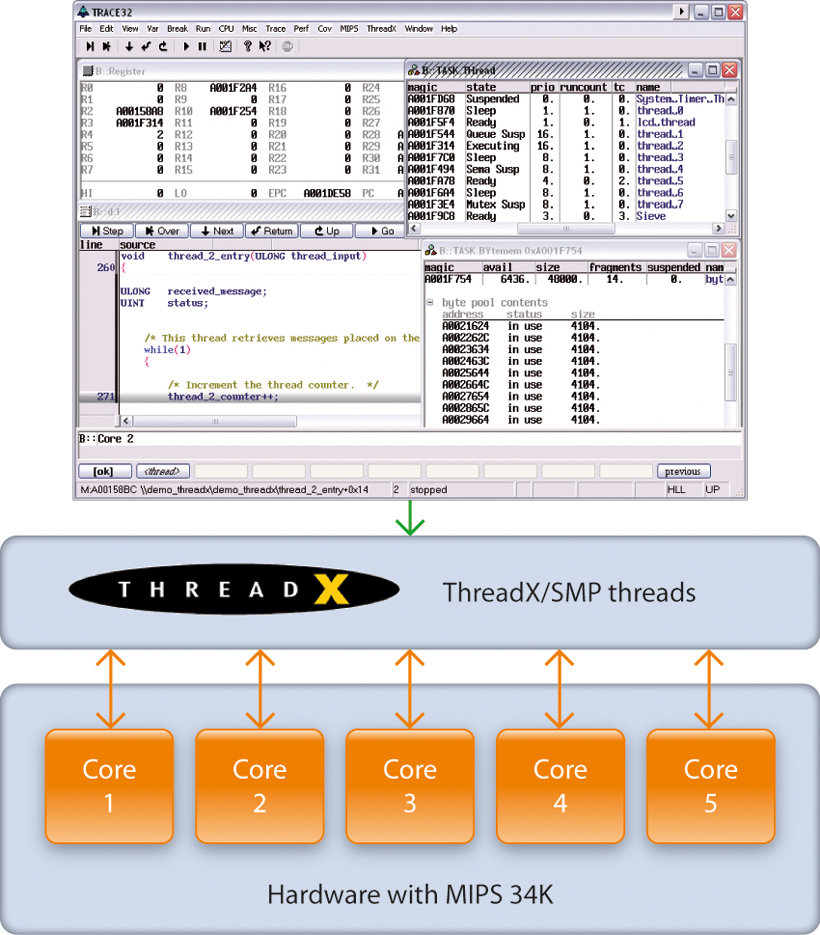Click the thread list horizontal scrollbar thumb
The height and width of the screenshot is (935, 820).
click(565, 228)
